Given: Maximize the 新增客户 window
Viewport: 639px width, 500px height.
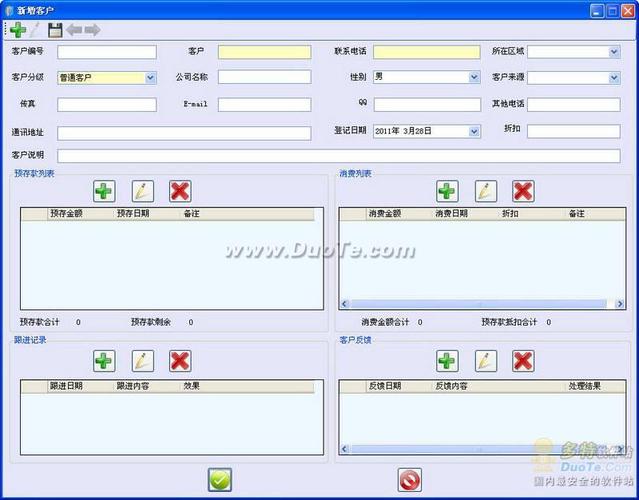Looking at the screenshot, I should coord(612,11).
